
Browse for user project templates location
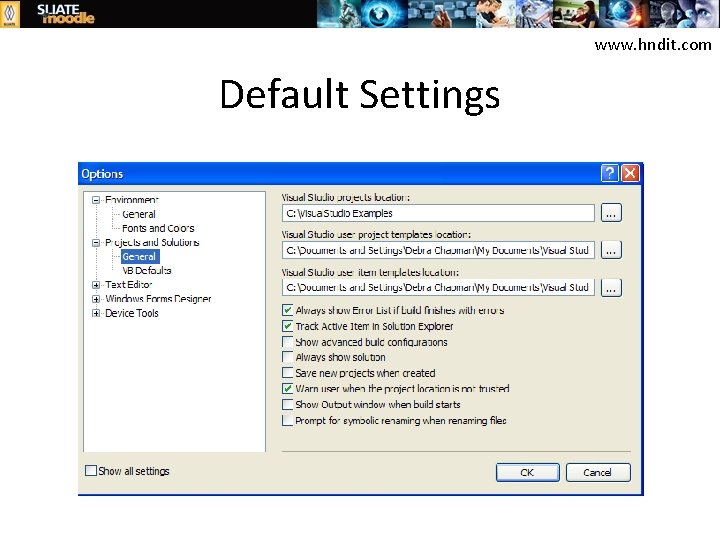coord(611,250)
